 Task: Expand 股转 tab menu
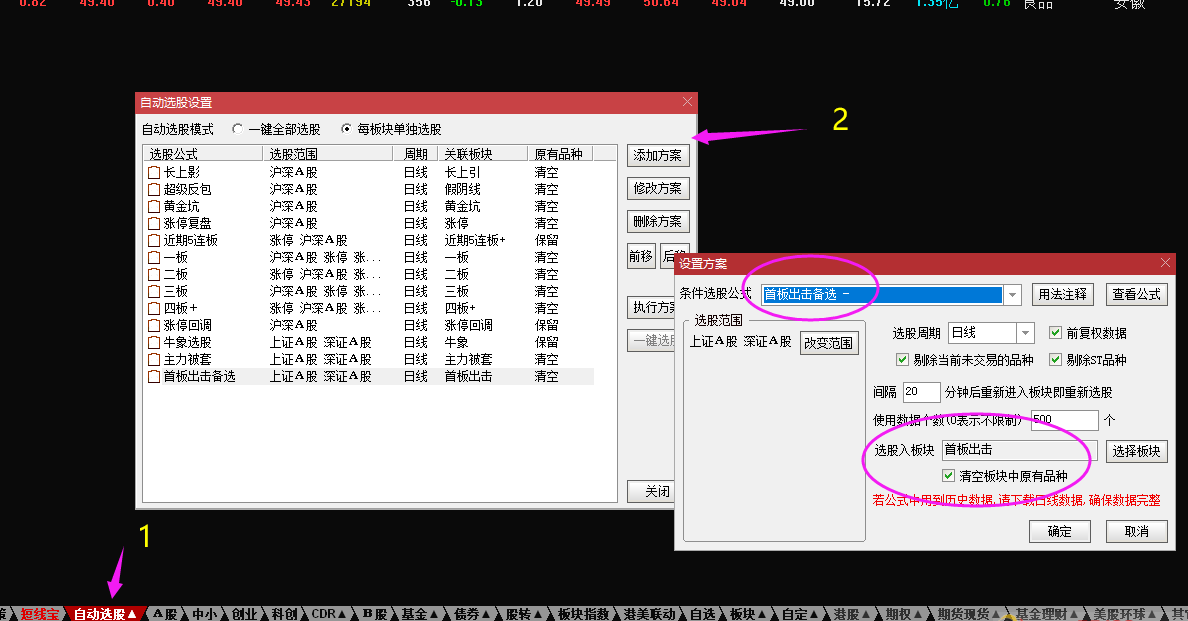click(537, 614)
